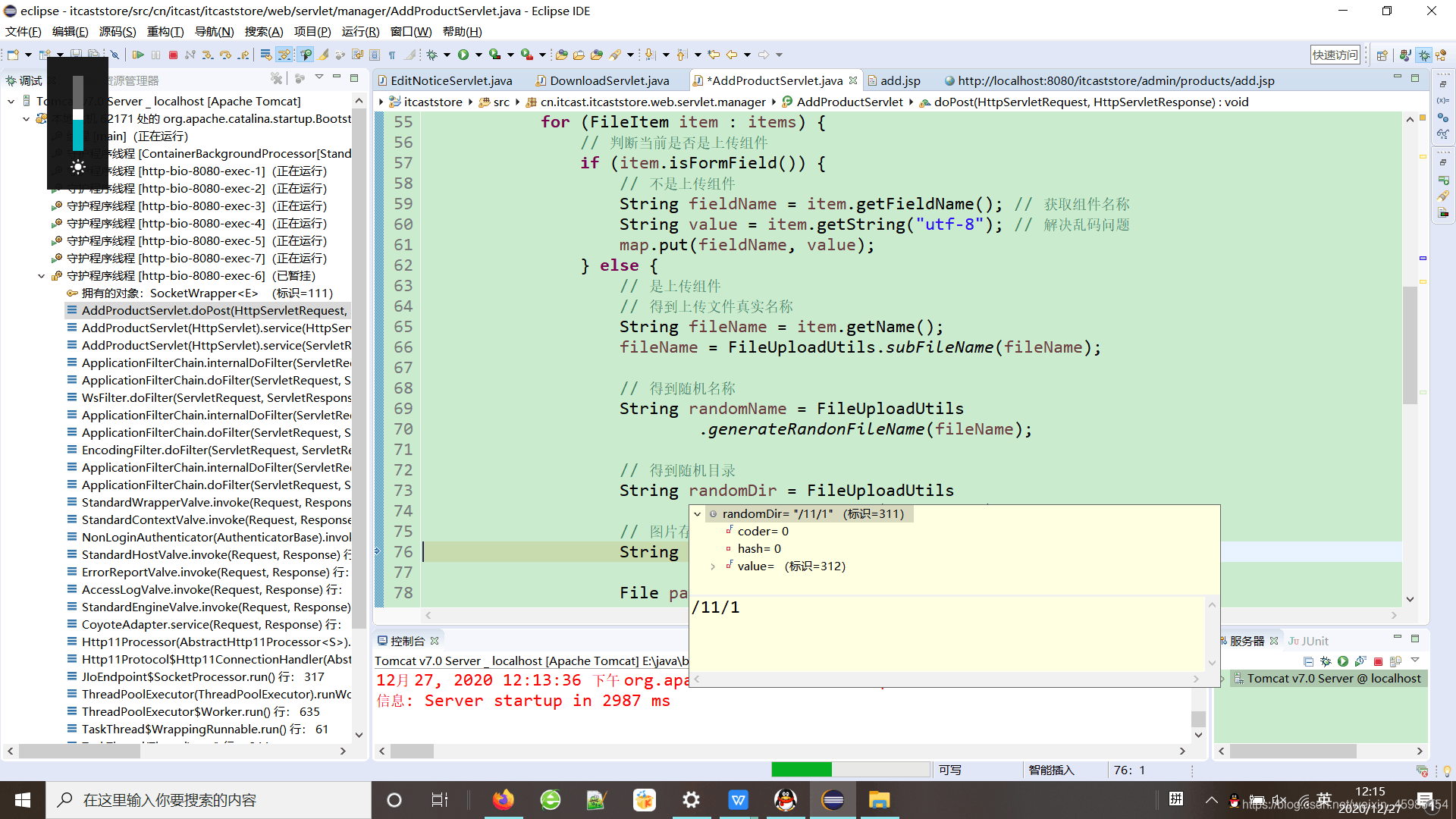Select the WsFilter.doFilter stack frame
Viewport: 1456px width, 819px height.
click(209, 398)
